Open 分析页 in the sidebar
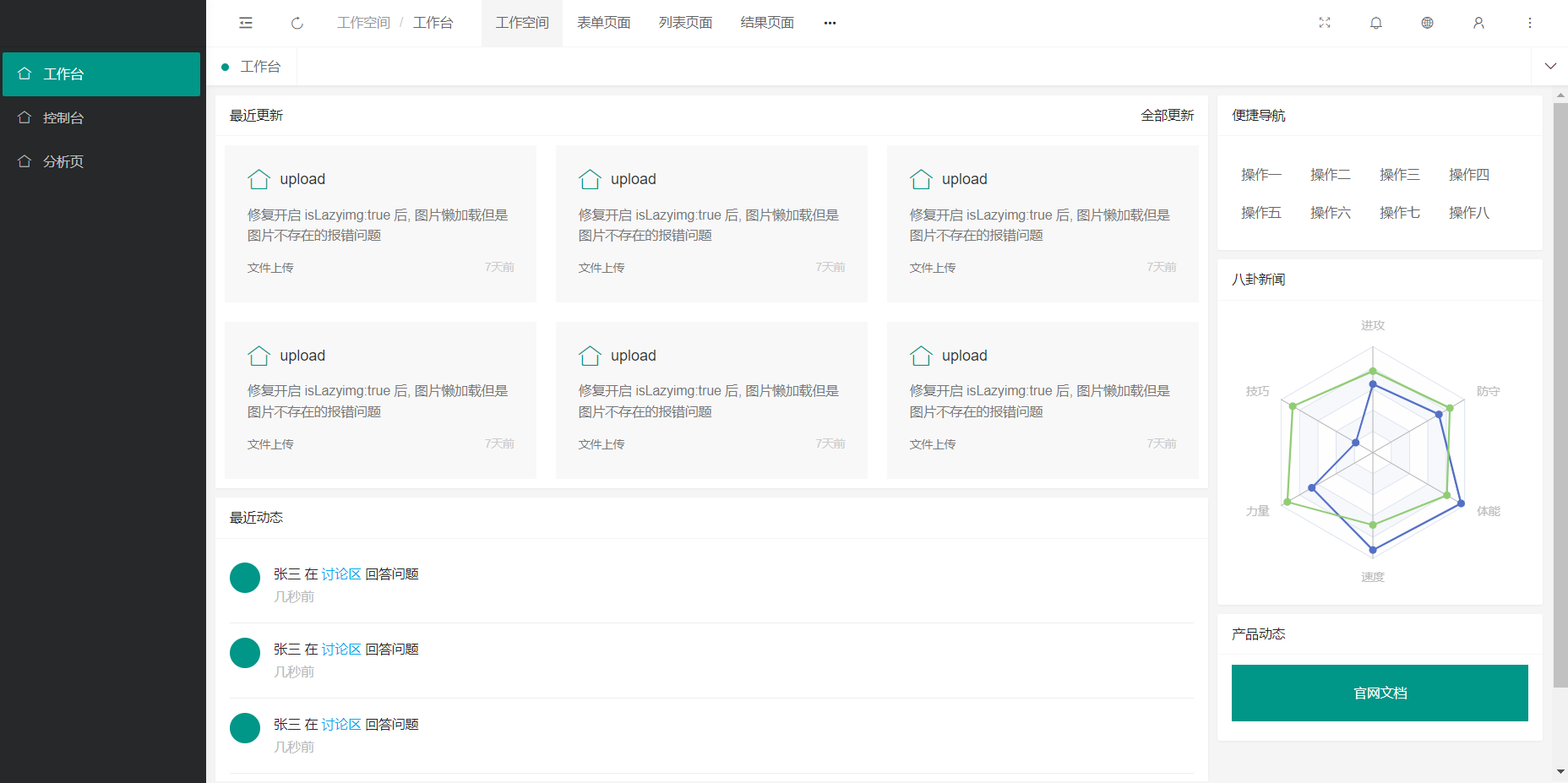This screenshot has height=783, width=1568. (101, 161)
